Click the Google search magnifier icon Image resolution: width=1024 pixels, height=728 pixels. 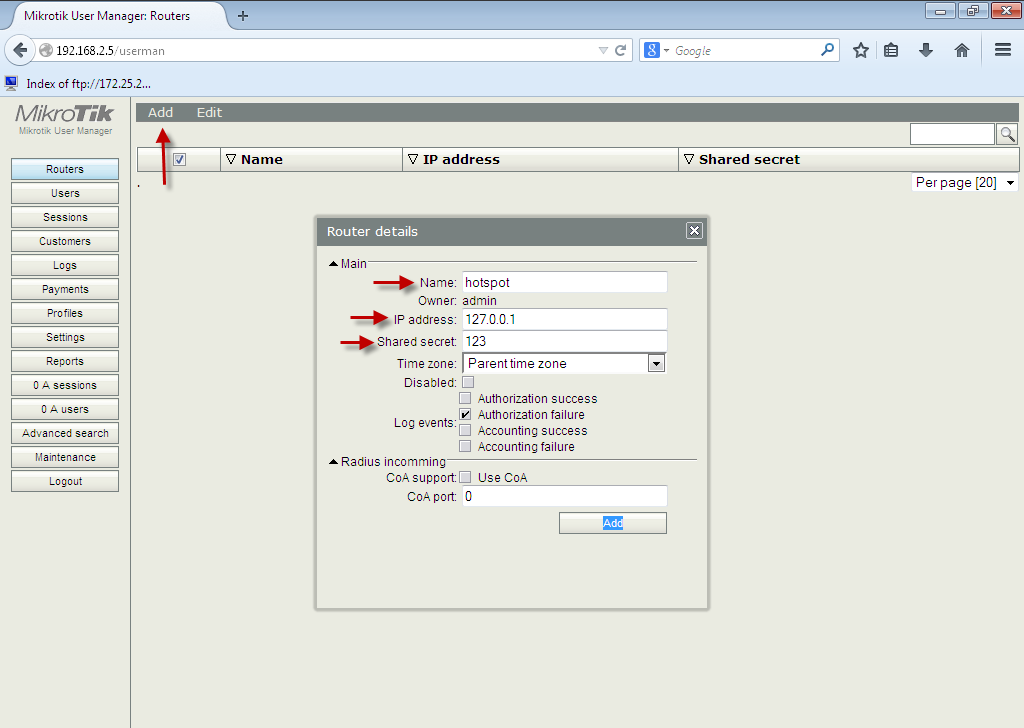coord(827,50)
